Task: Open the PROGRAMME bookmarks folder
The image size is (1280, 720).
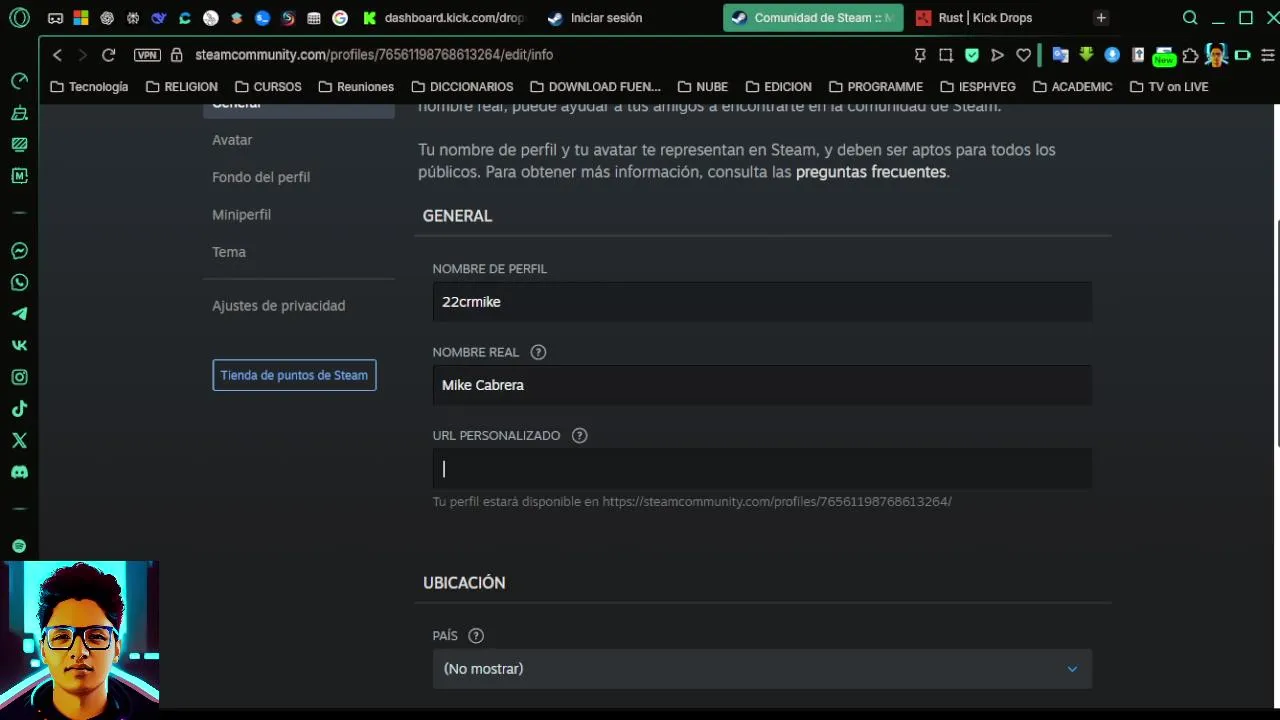Action: pyautogui.click(x=876, y=87)
